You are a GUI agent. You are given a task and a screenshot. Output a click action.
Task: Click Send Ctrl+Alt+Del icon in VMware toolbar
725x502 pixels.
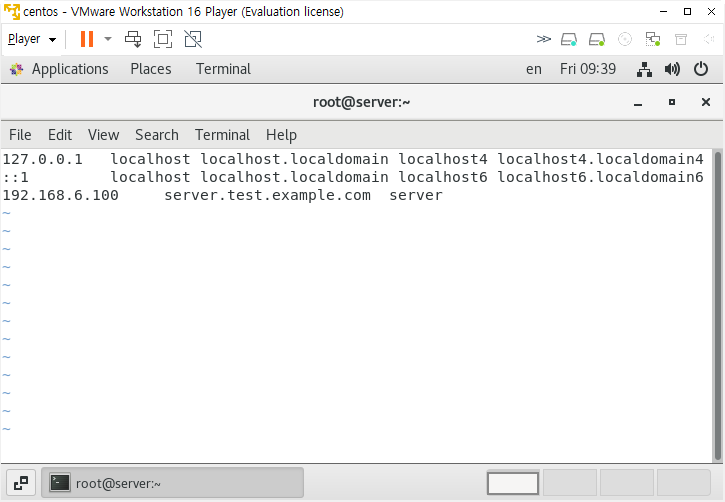133,39
